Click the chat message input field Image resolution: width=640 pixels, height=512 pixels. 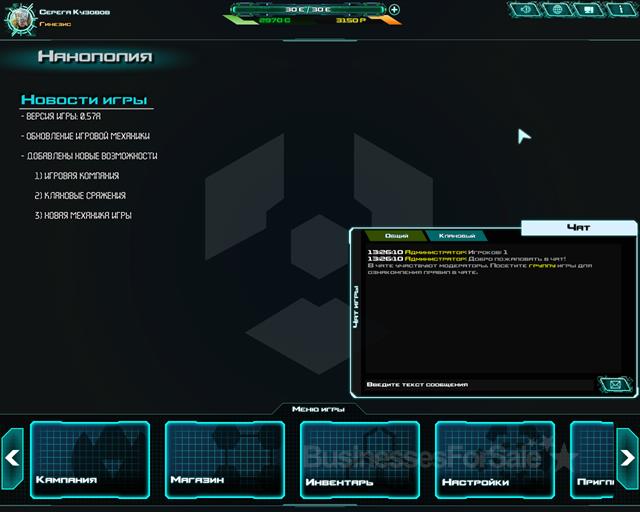click(480, 384)
